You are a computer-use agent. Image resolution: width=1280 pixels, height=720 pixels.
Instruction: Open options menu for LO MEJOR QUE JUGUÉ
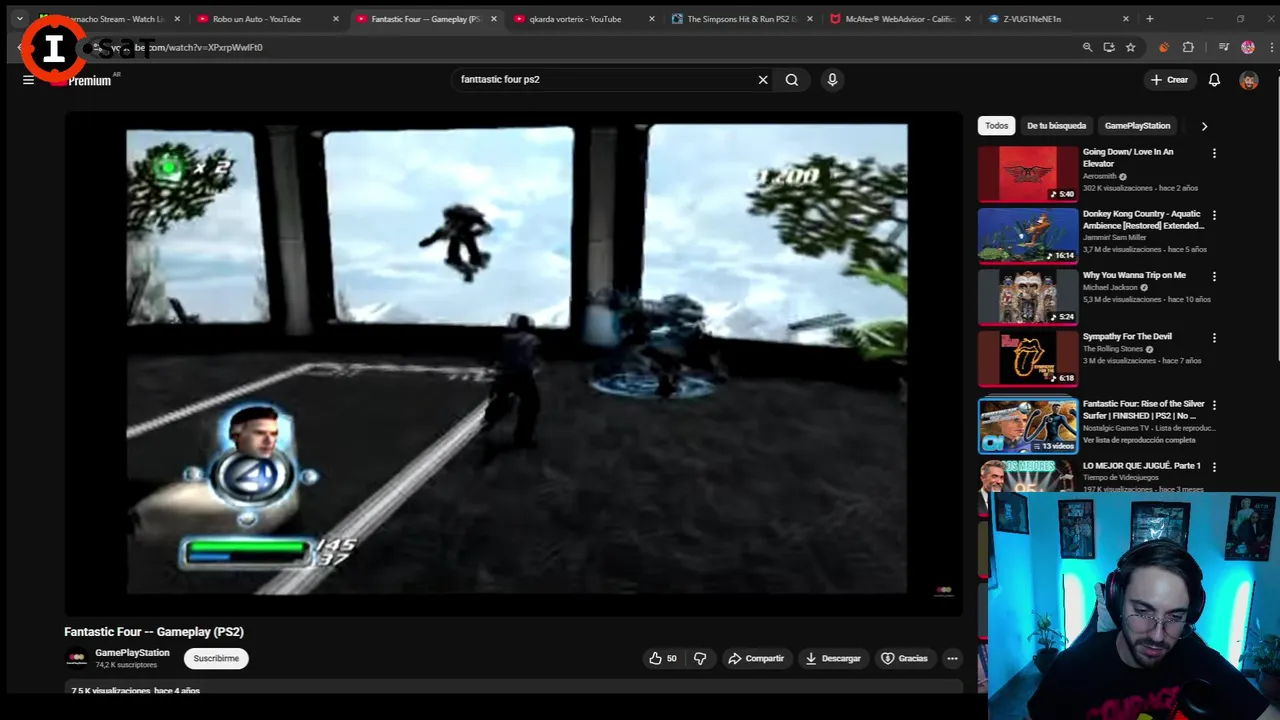tap(1214, 467)
